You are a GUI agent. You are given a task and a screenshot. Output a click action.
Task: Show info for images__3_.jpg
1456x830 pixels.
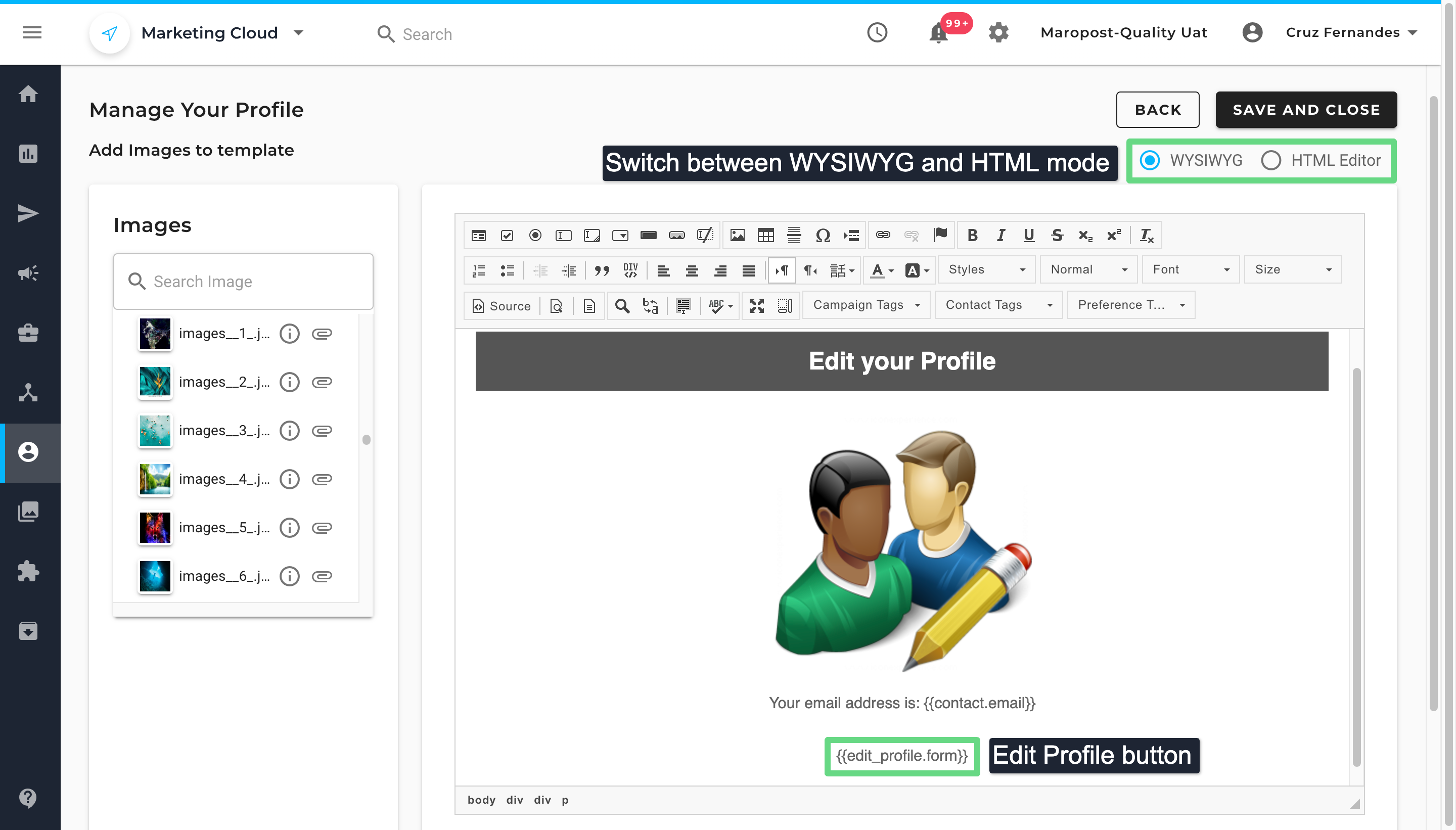click(x=290, y=430)
